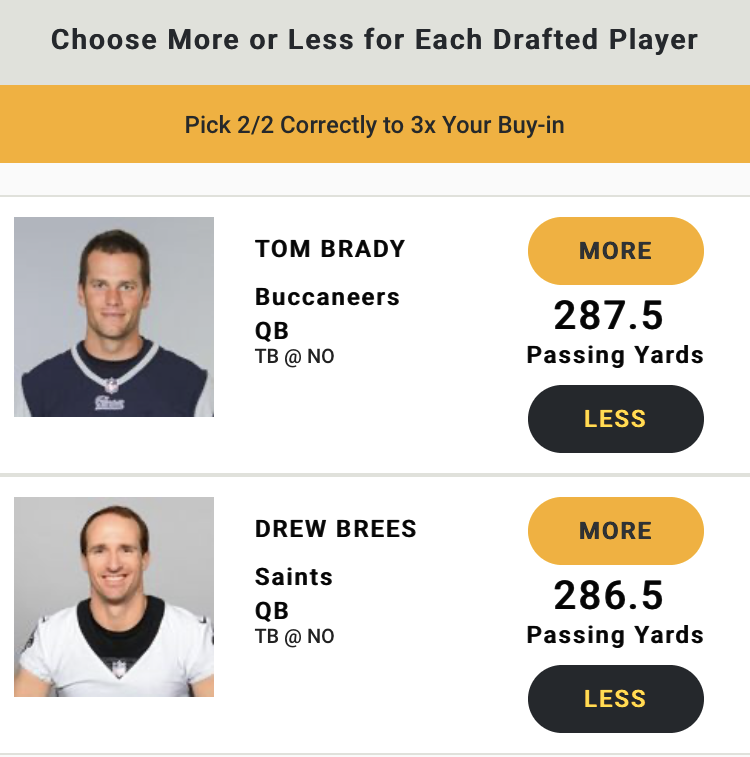The width and height of the screenshot is (750, 757).
Task: Click the Choose More or Less heading
Action: pos(375,40)
